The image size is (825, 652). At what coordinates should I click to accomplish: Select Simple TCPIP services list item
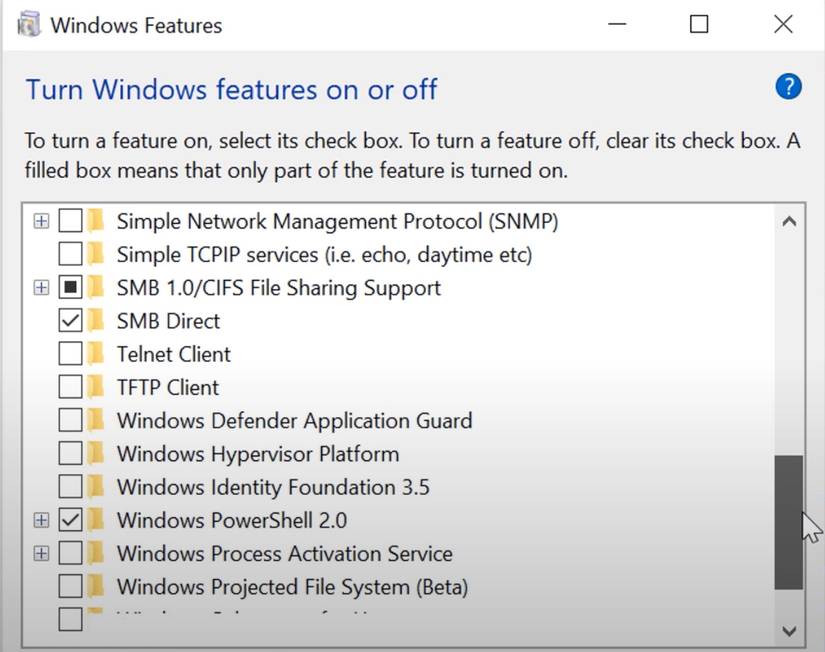click(x=324, y=254)
